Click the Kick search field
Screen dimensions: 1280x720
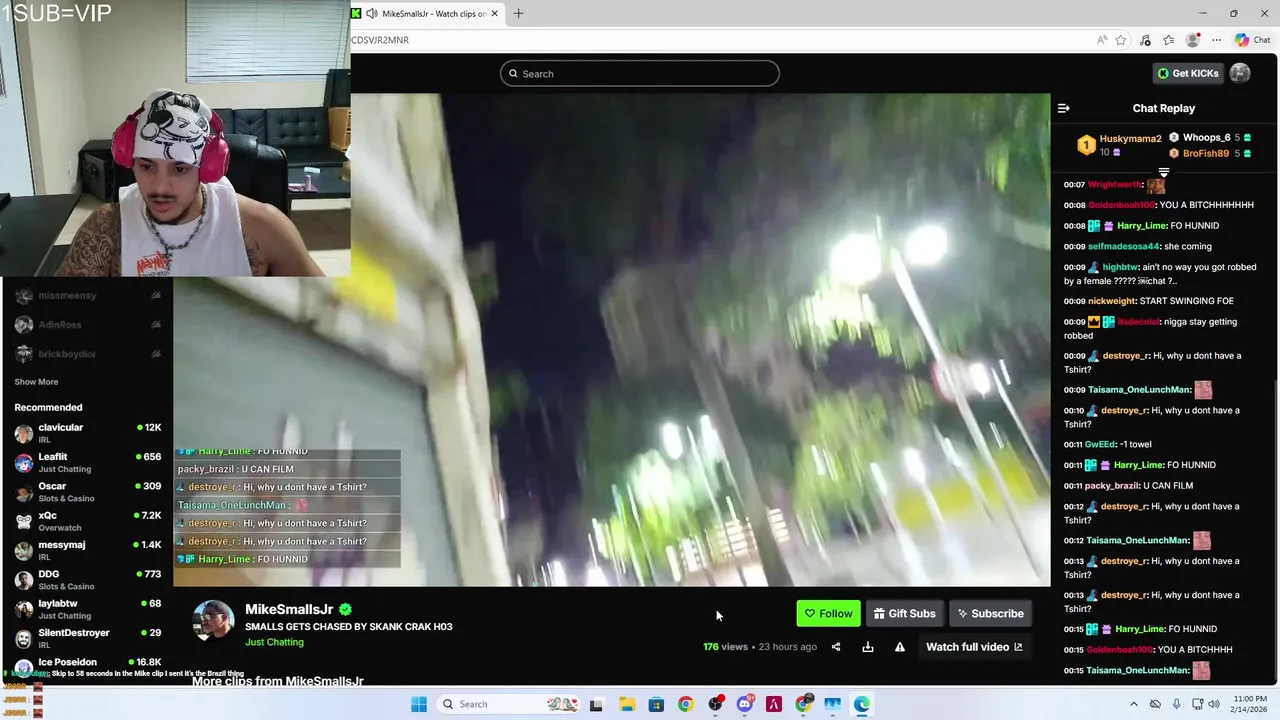640,73
